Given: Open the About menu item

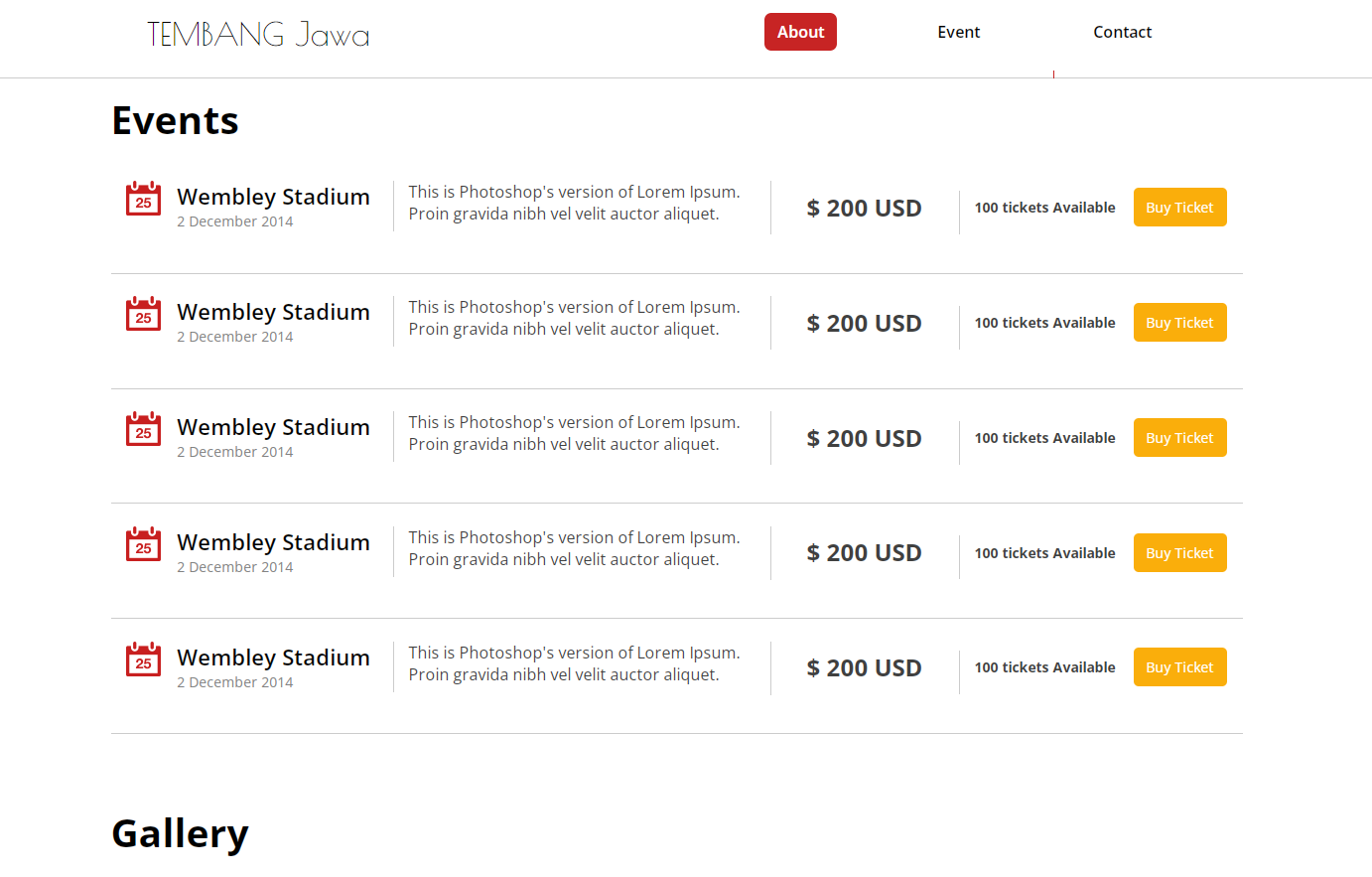Looking at the screenshot, I should tap(800, 32).
